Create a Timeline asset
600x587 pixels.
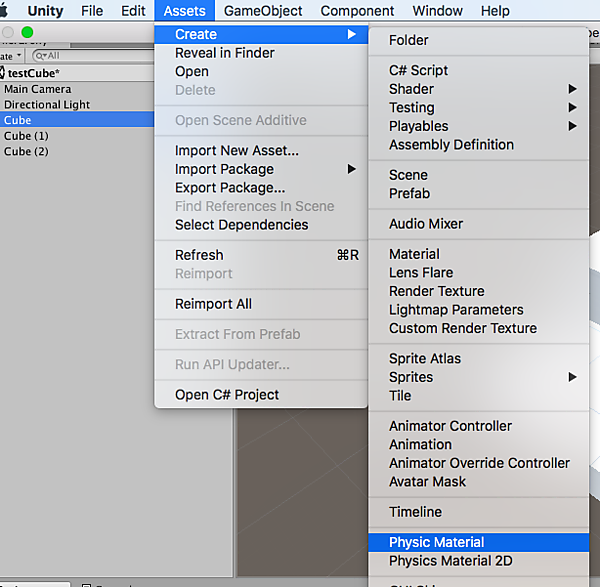478,512
